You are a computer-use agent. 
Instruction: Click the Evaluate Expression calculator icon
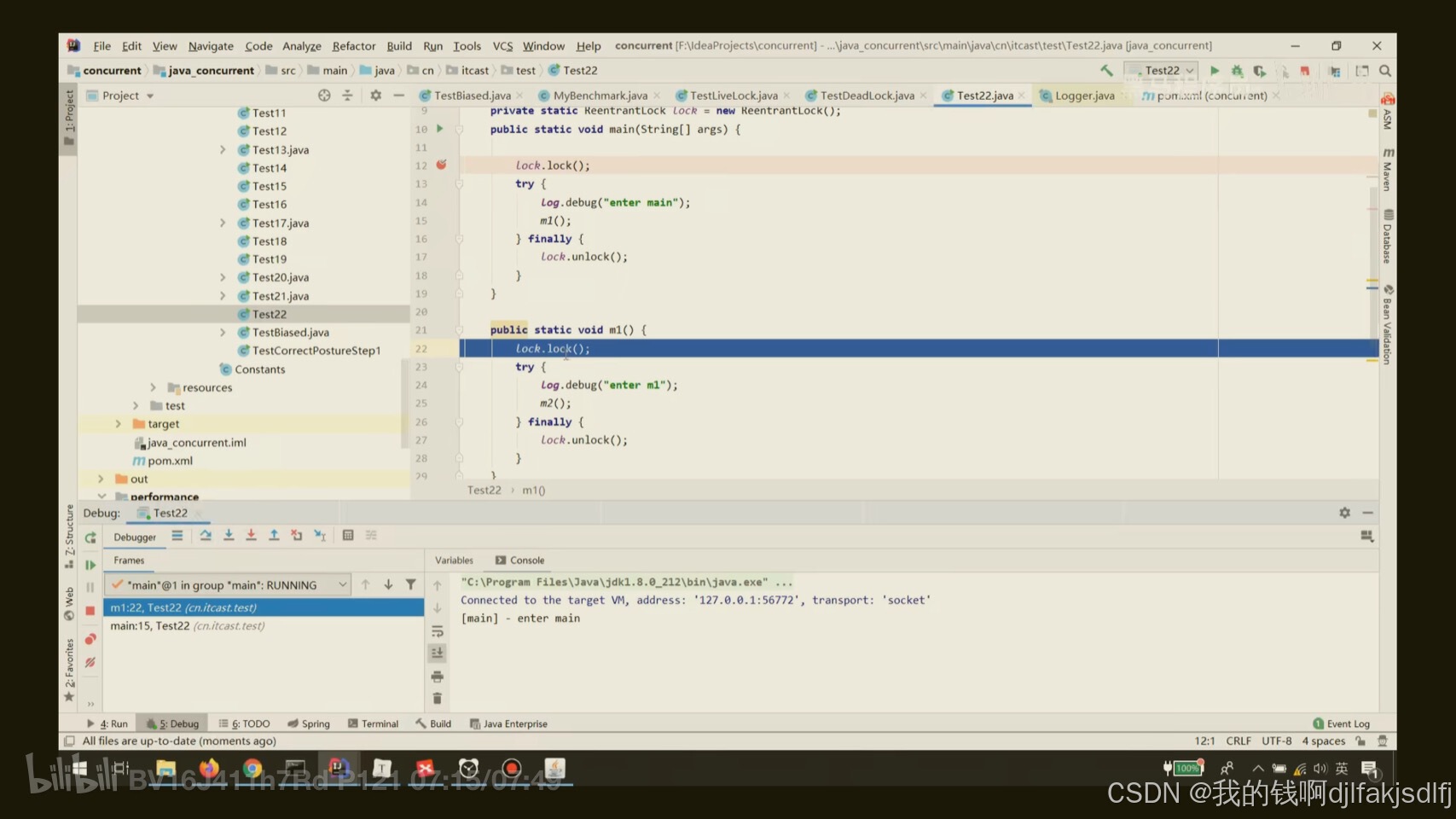[x=348, y=535]
